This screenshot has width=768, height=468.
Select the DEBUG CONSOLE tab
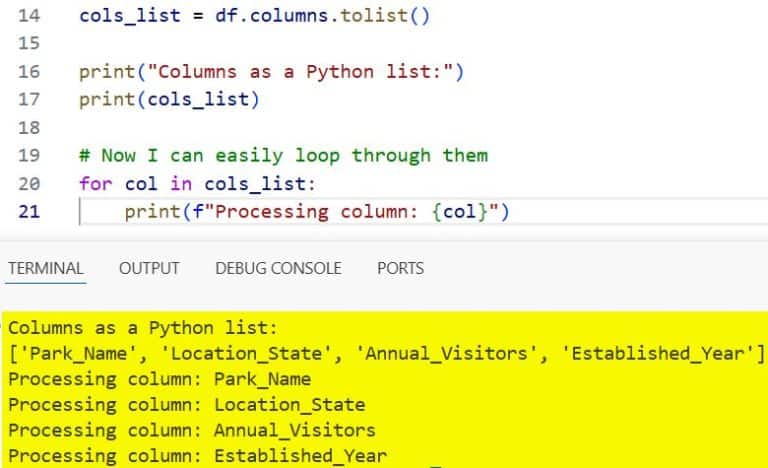278,268
